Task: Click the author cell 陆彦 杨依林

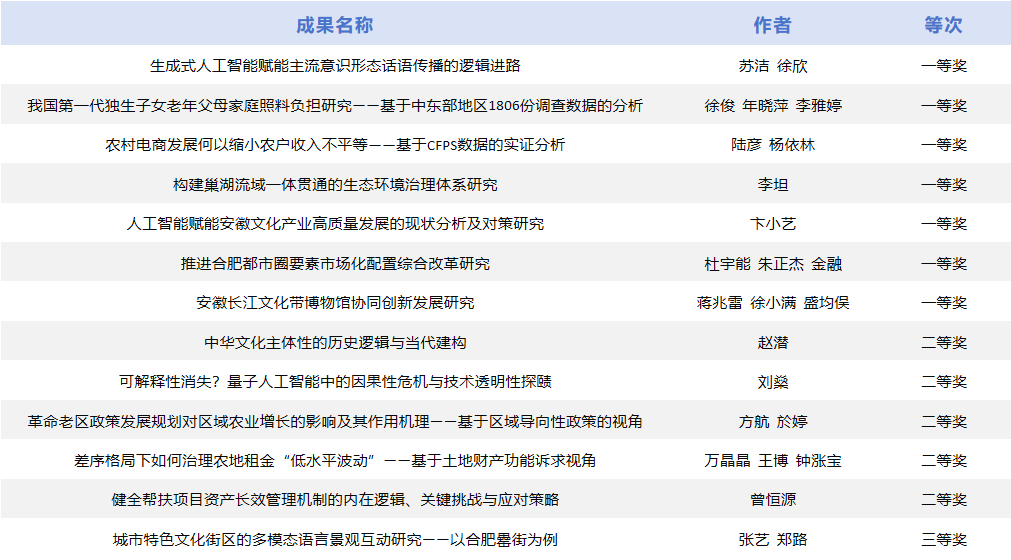Action: 772,145
